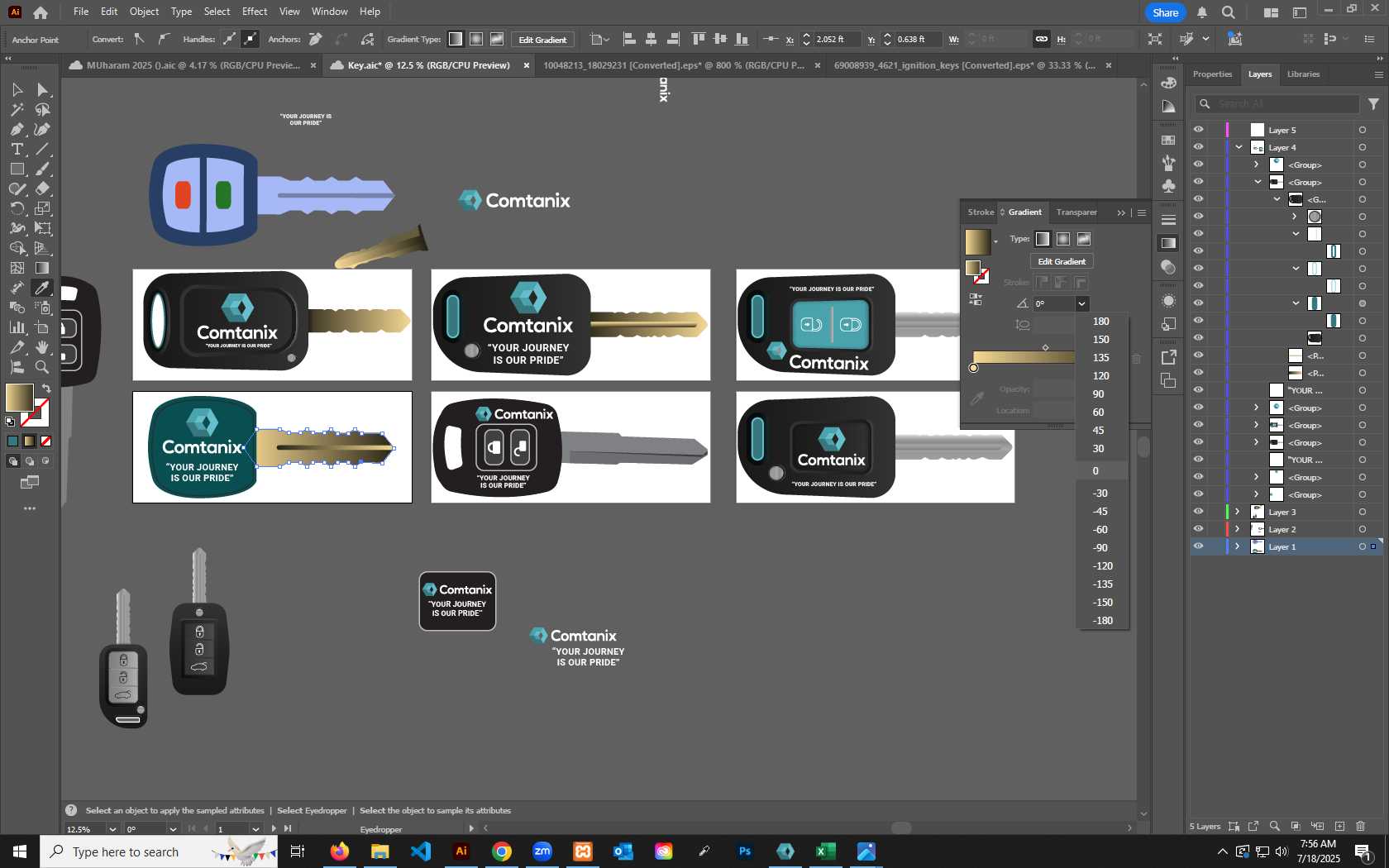This screenshot has width=1389, height=868.
Task: Select the Direct Selection tool
Action: point(43,89)
